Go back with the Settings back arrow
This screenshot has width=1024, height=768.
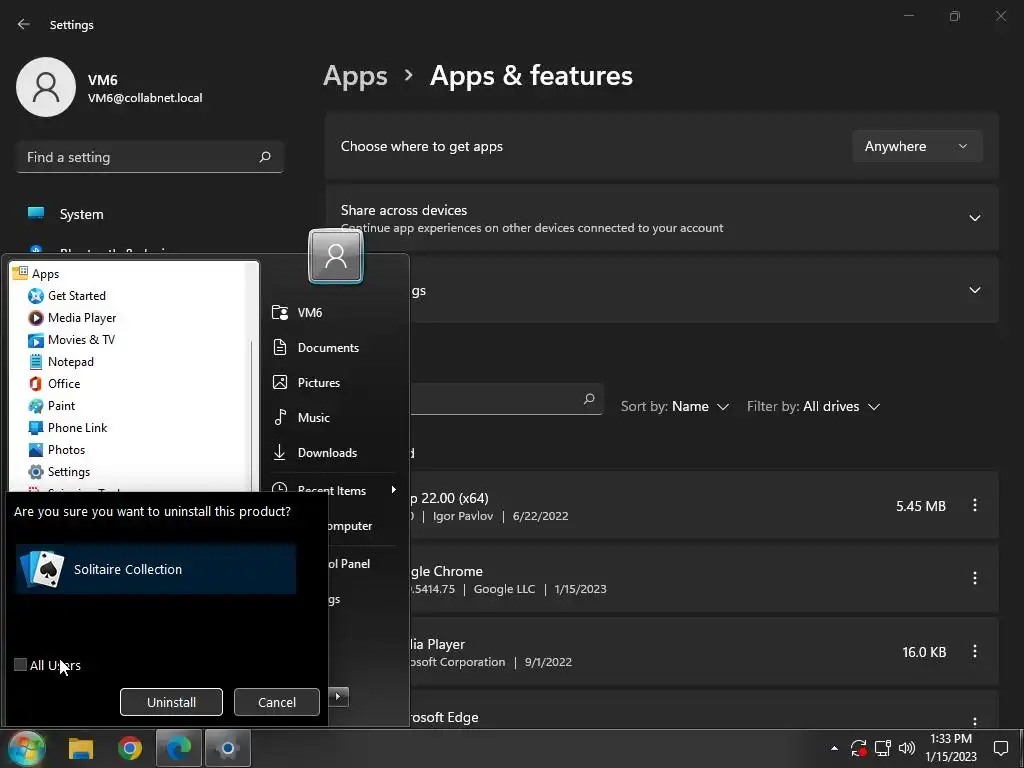[24, 24]
